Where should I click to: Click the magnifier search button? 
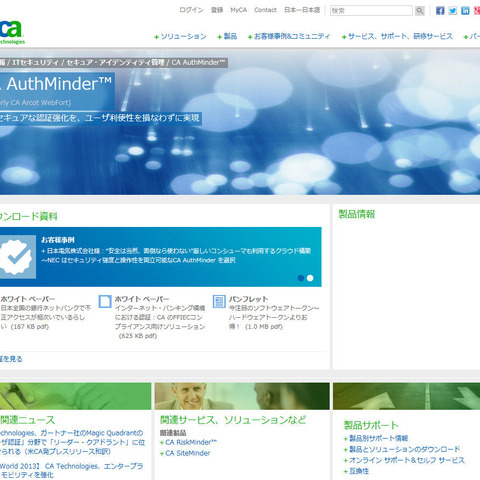point(420,11)
